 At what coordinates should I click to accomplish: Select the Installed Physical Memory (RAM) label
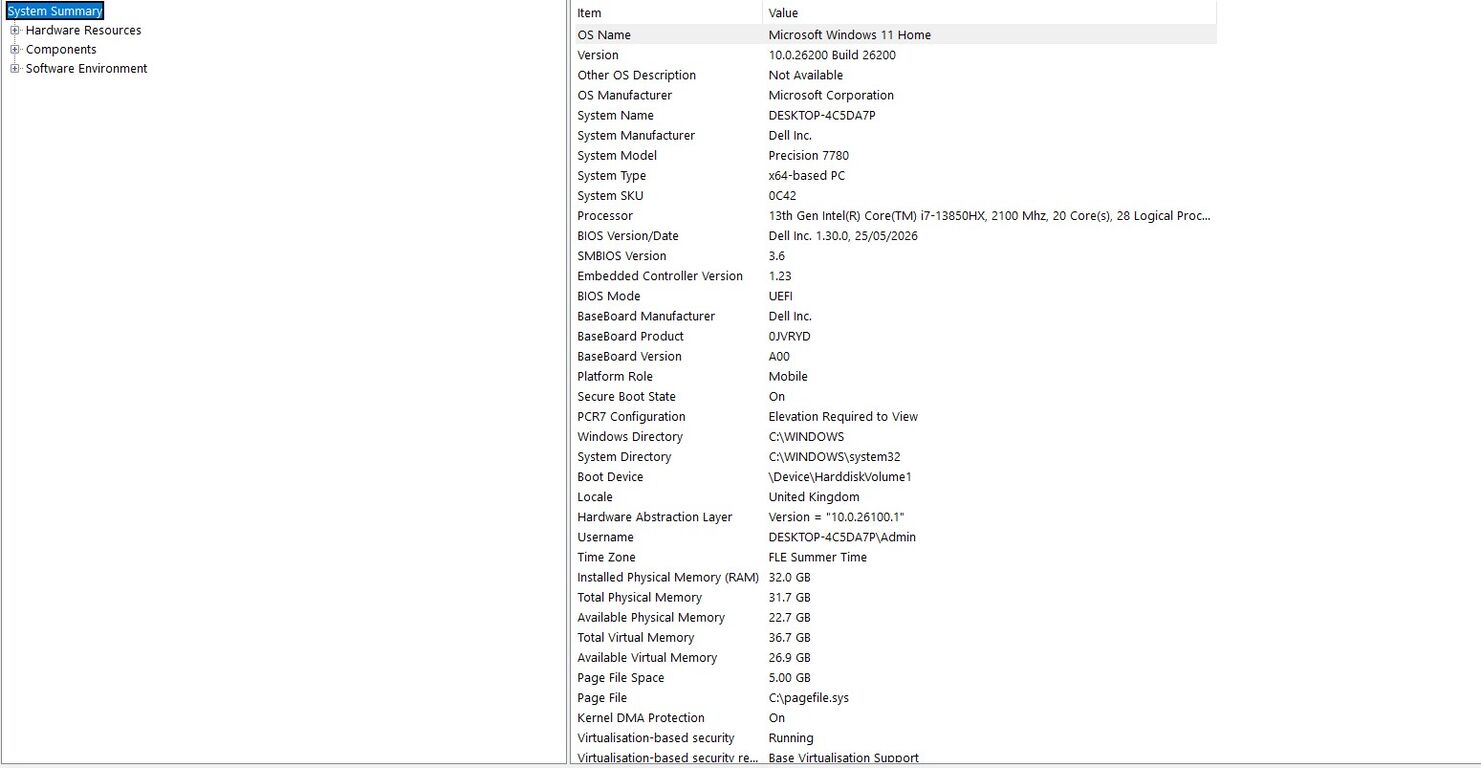(x=668, y=575)
